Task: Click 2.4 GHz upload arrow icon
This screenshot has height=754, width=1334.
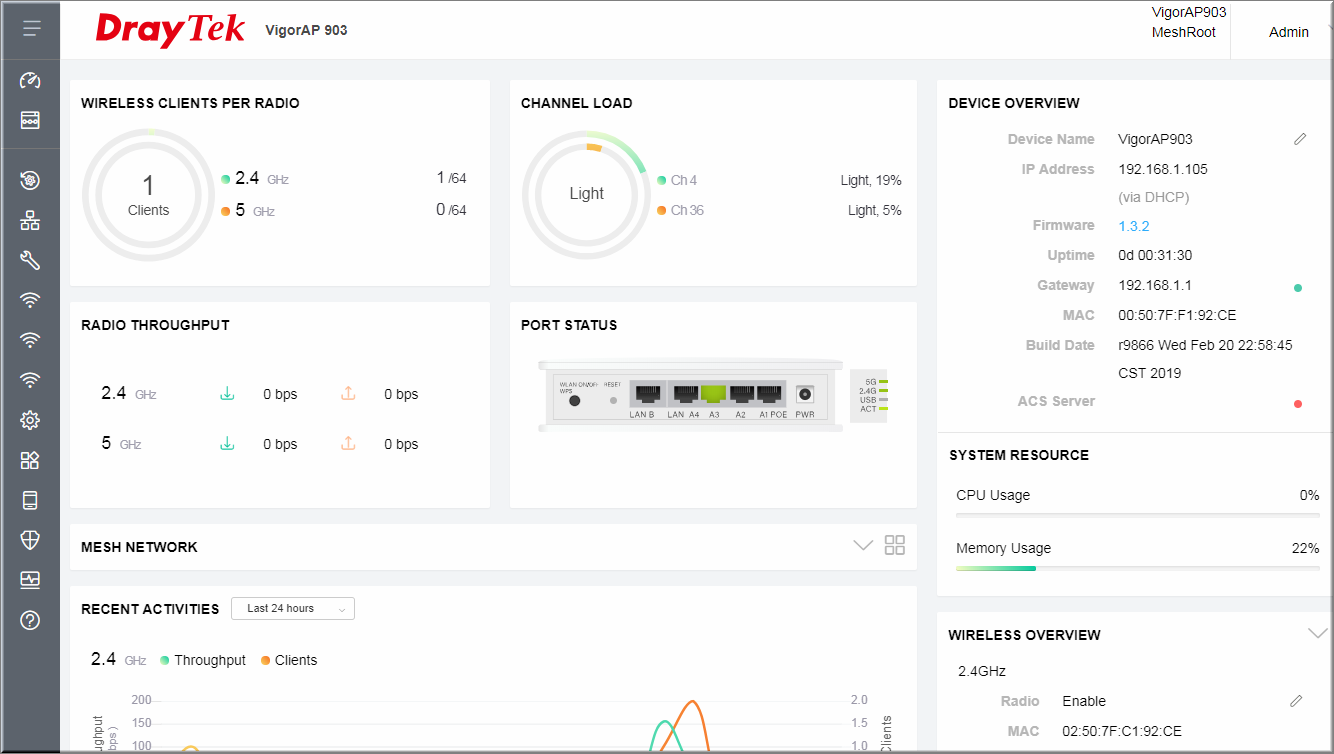Action: click(348, 394)
